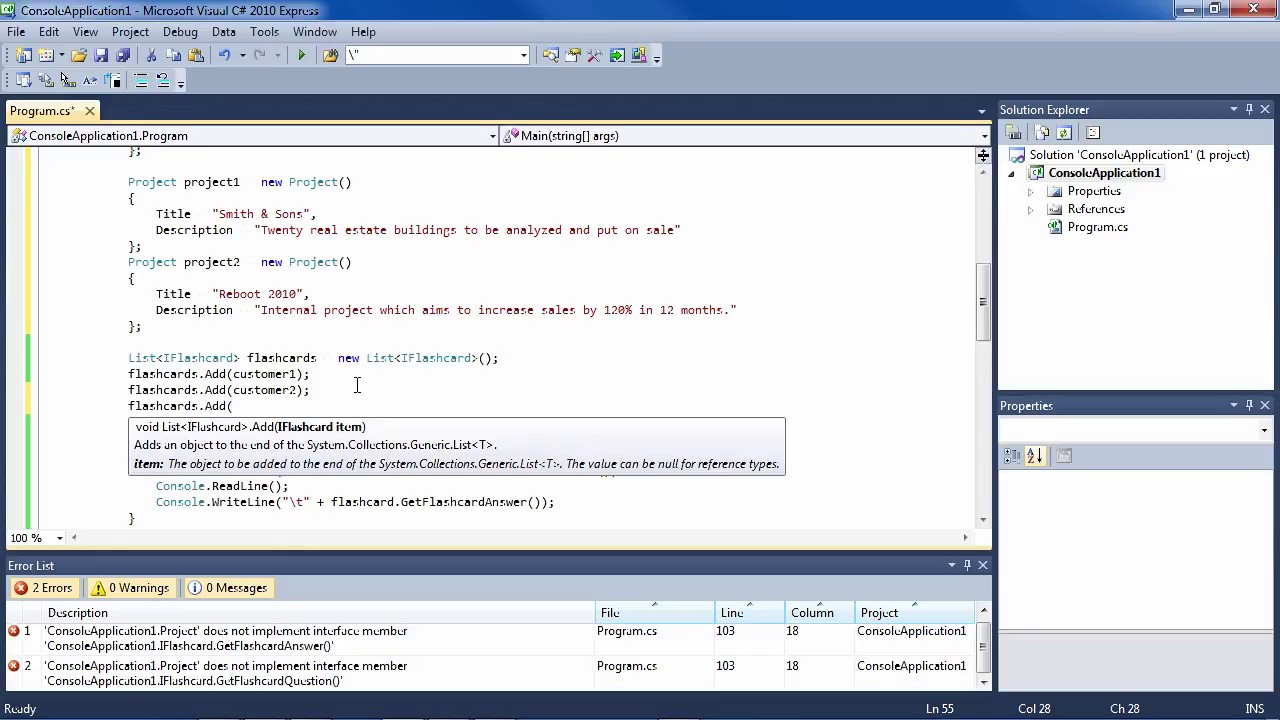Click the Start Page icon in toolbar
The image size is (1280, 720).
[617, 56]
